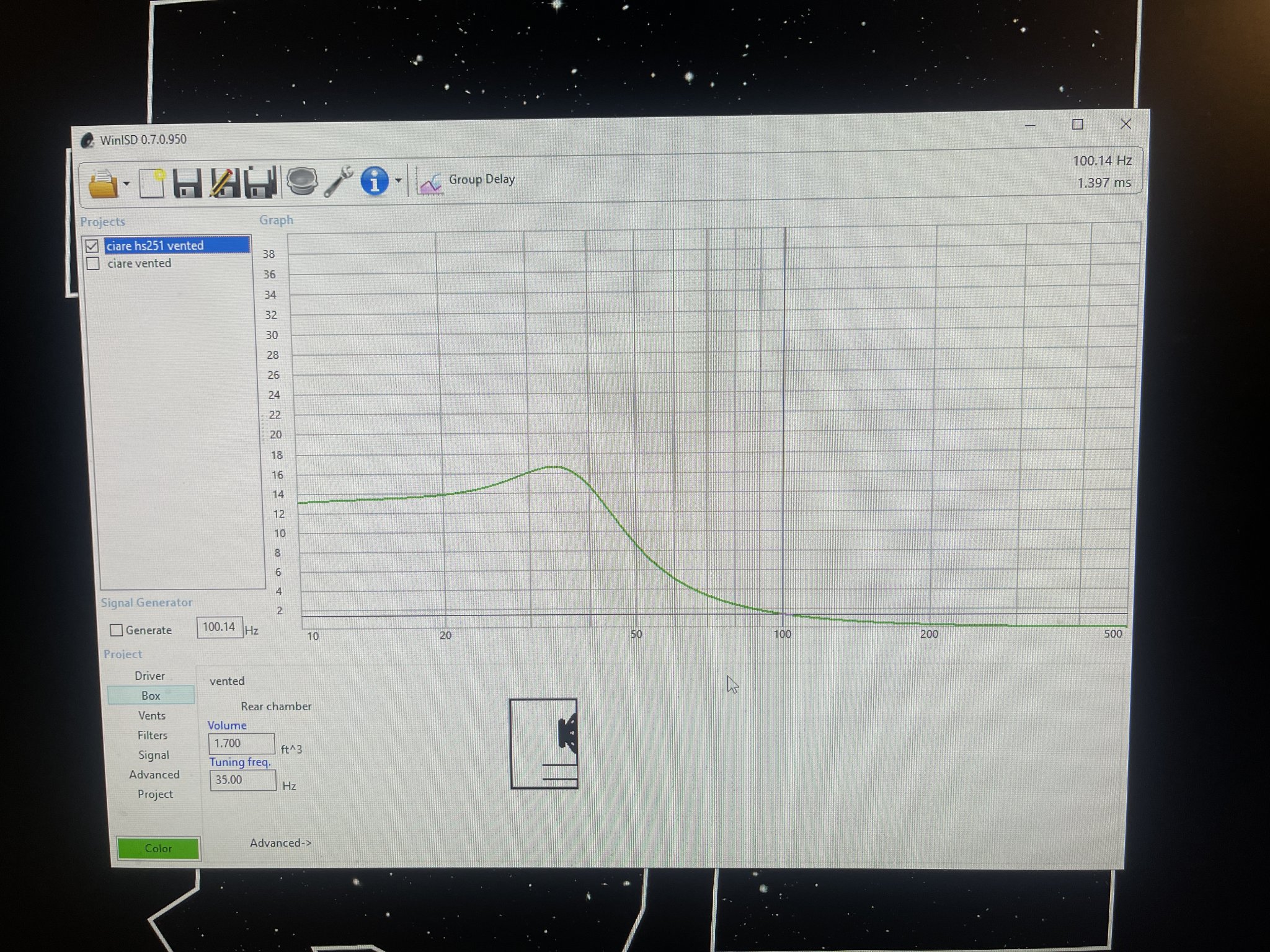Click the rear chamber Volume input field
This screenshot has width=1270, height=952.
(x=241, y=743)
